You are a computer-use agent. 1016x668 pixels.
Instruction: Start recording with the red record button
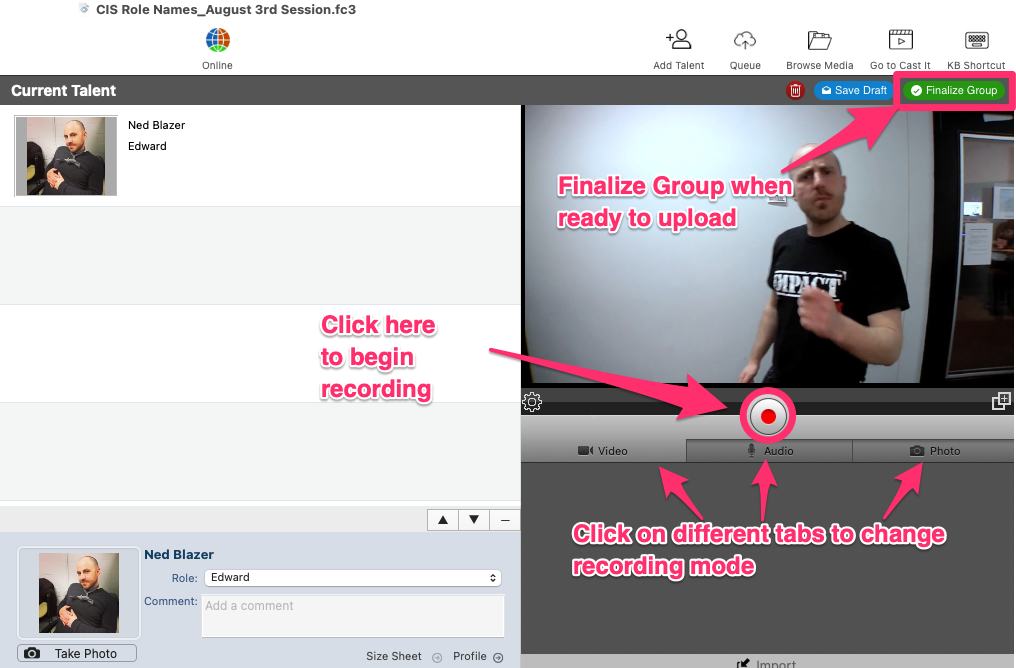(768, 416)
